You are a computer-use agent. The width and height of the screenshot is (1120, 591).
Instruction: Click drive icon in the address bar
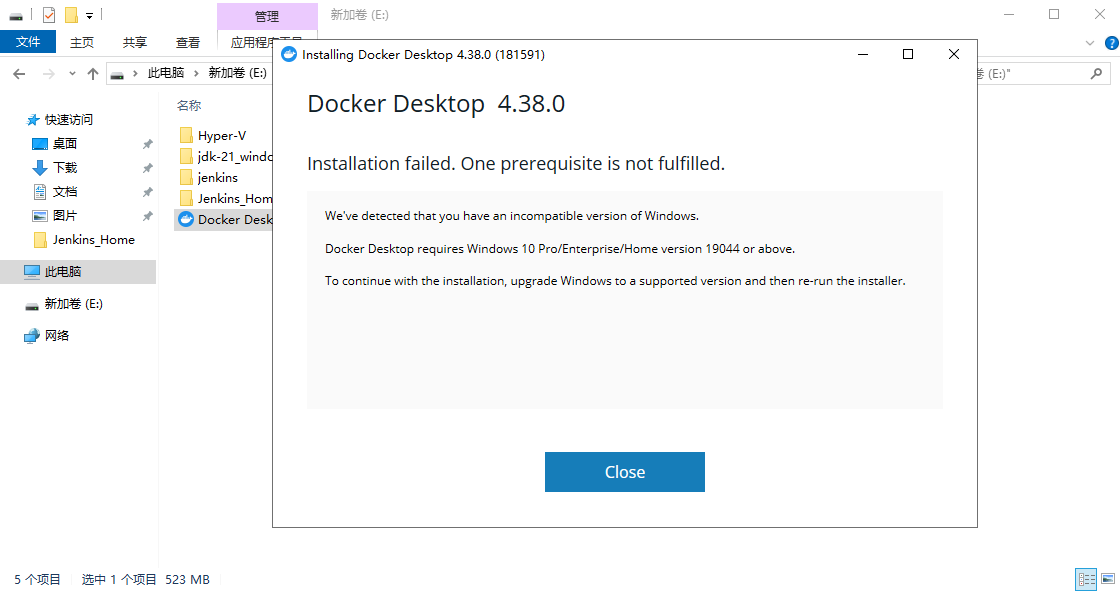click(117, 74)
